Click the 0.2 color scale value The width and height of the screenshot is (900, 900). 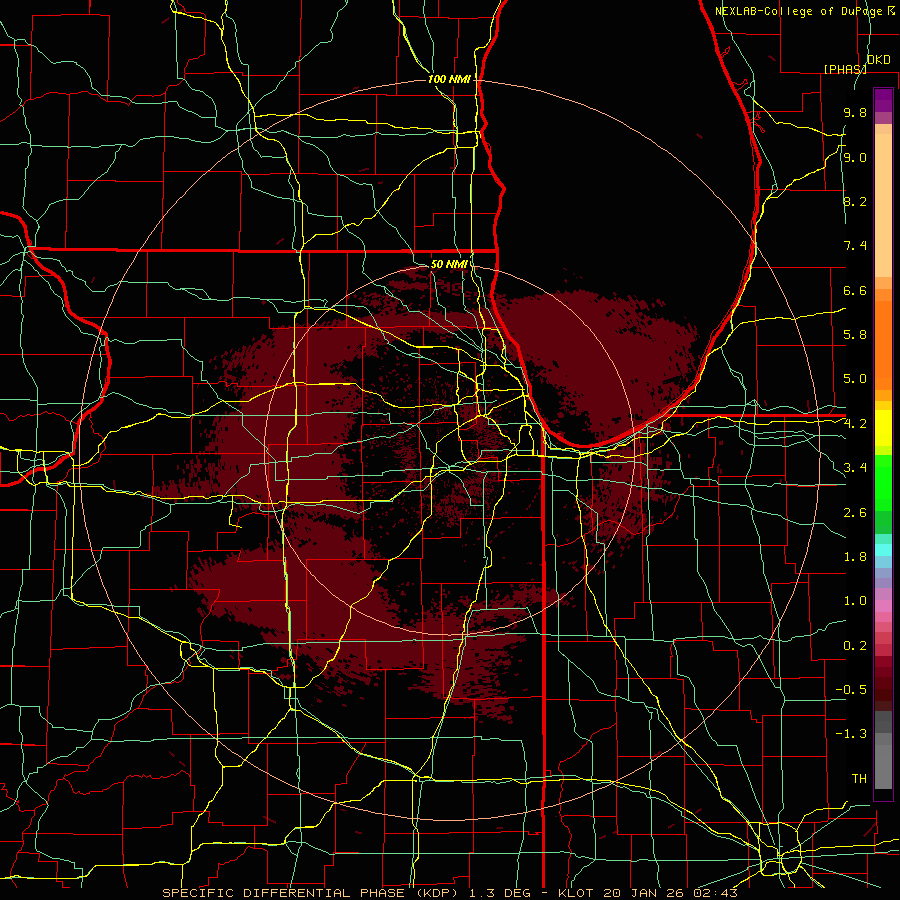[855, 646]
